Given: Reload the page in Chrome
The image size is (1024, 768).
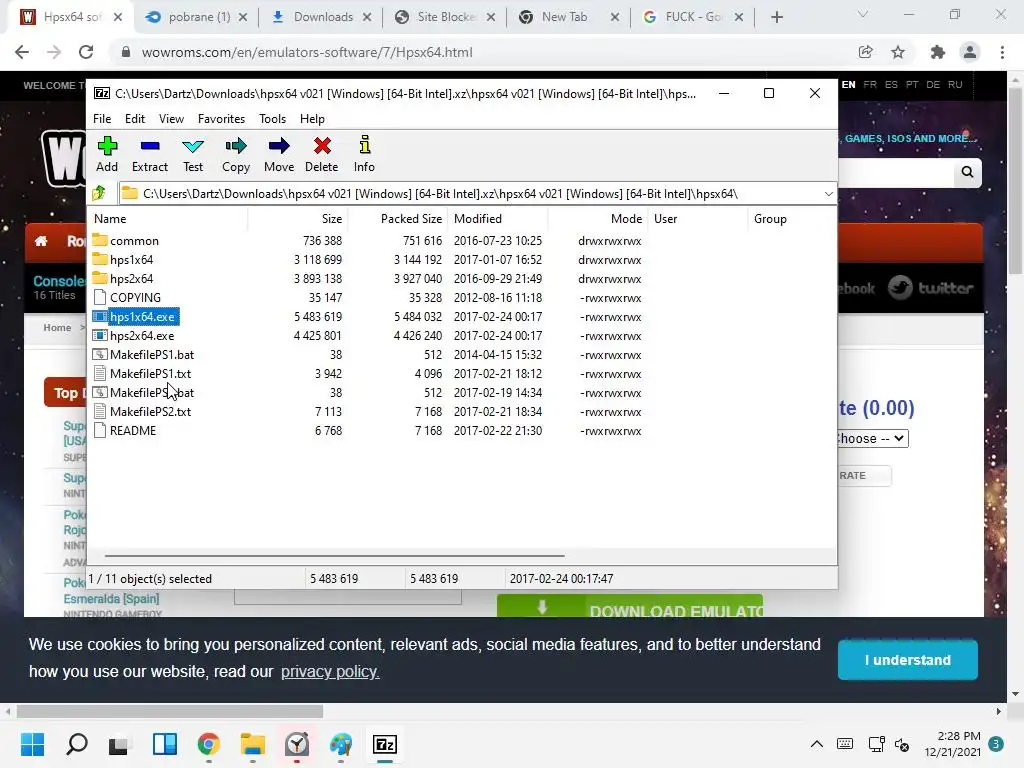Looking at the screenshot, I should tap(86, 52).
